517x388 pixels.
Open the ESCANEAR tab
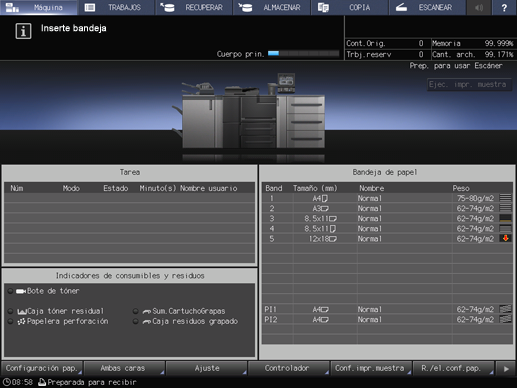[x=427, y=7]
